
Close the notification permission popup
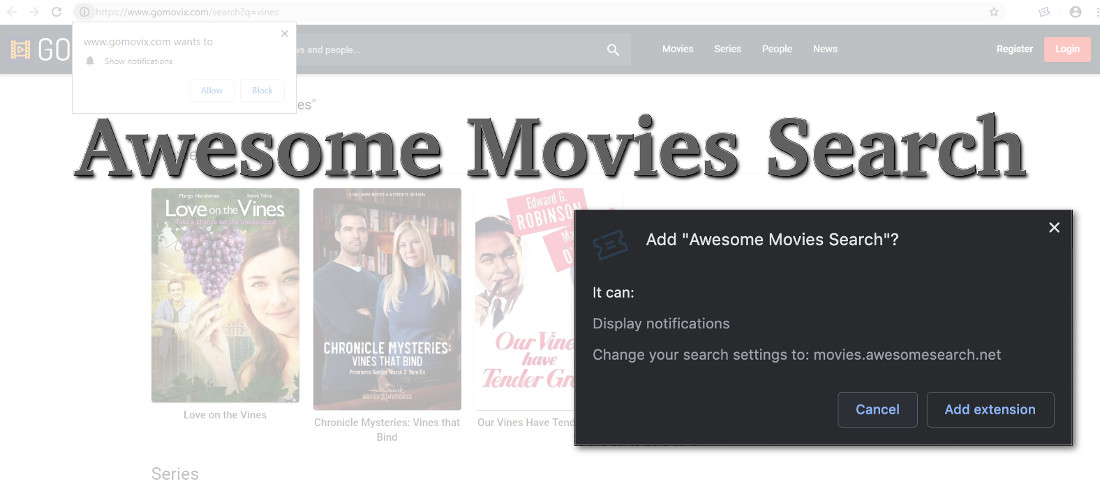pyautogui.click(x=284, y=33)
